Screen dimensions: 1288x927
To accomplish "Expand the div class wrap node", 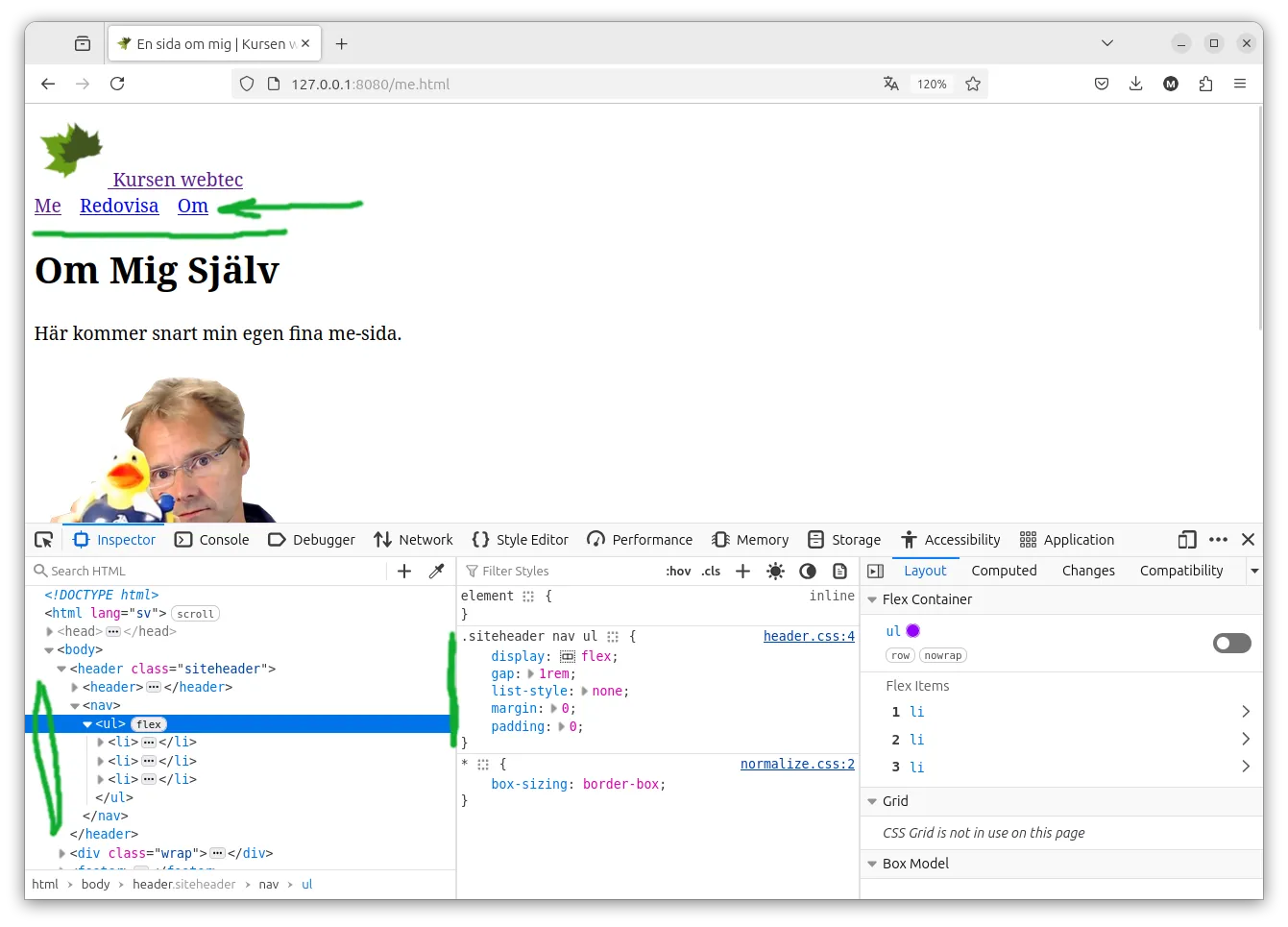I will [x=62, y=853].
